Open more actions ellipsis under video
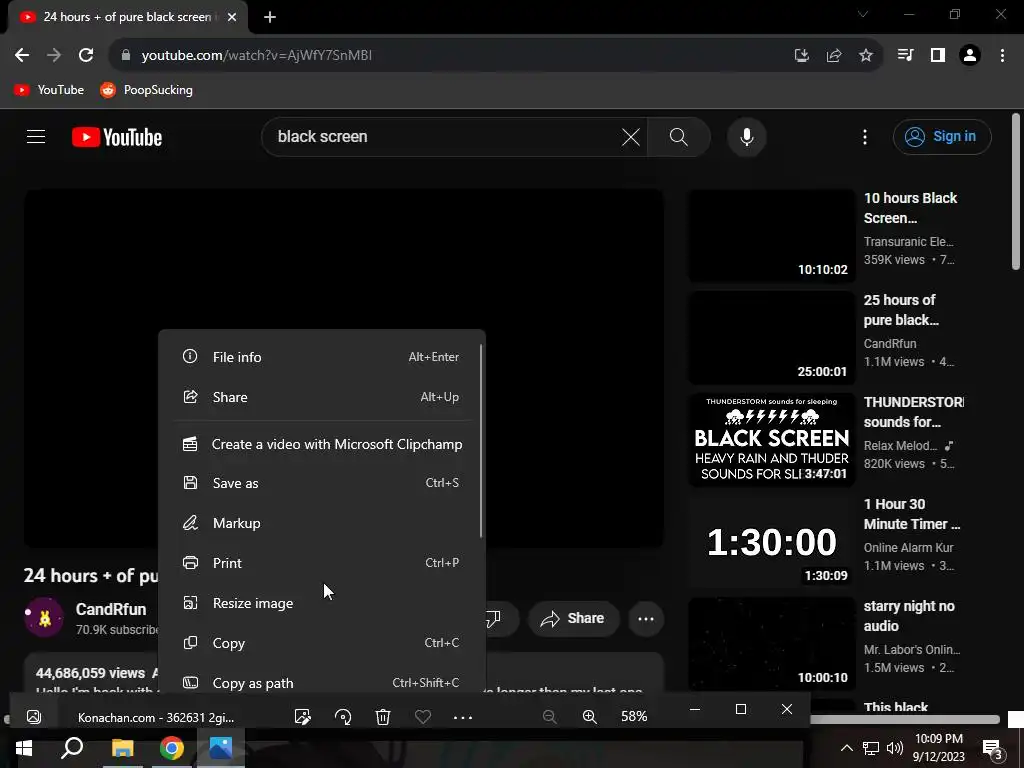This screenshot has height=768, width=1024. click(646, 618)
